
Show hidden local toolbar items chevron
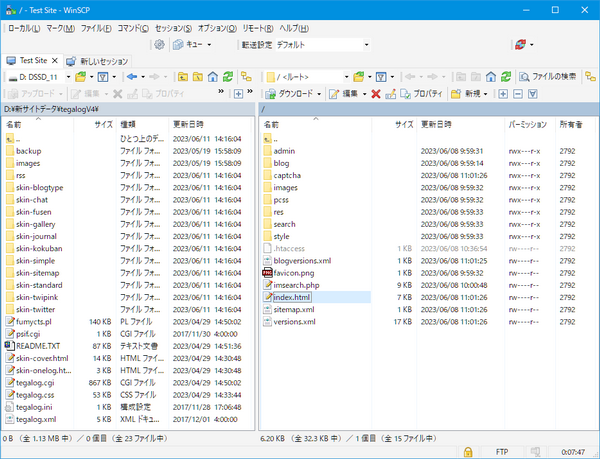[x=221, y=91]
